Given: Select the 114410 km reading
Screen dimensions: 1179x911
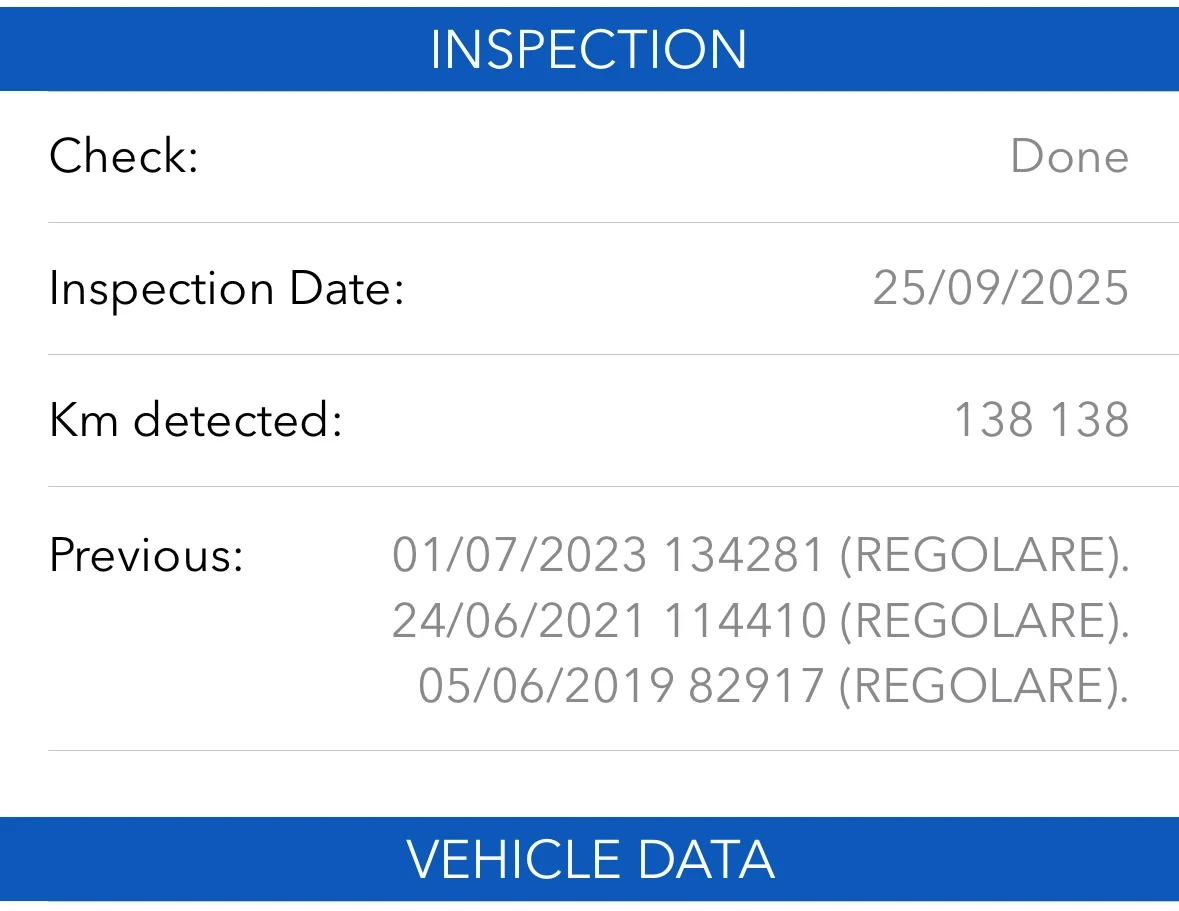Looking at the screenshot, I should (744, 621).
